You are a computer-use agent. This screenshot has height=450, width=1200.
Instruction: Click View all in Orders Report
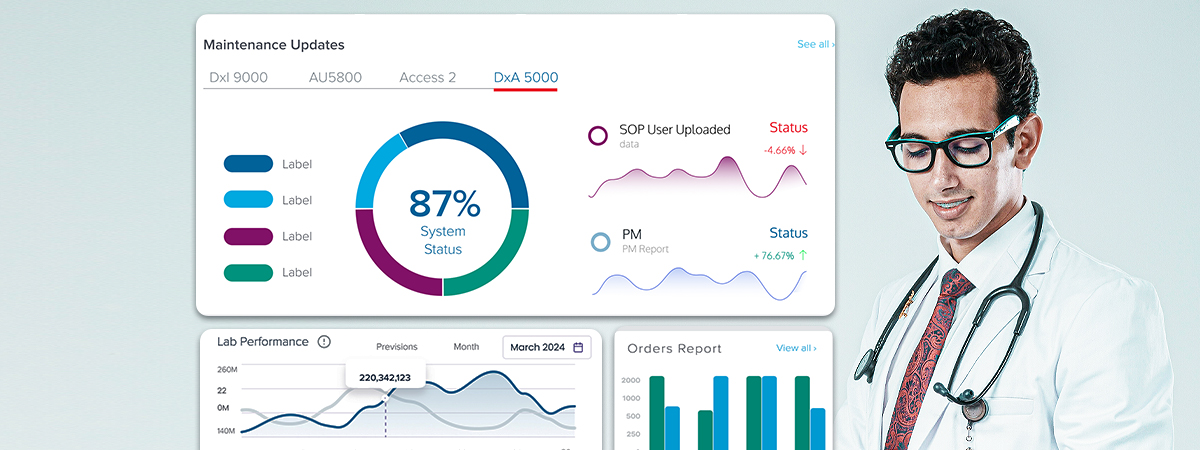[x=795, y=348]
